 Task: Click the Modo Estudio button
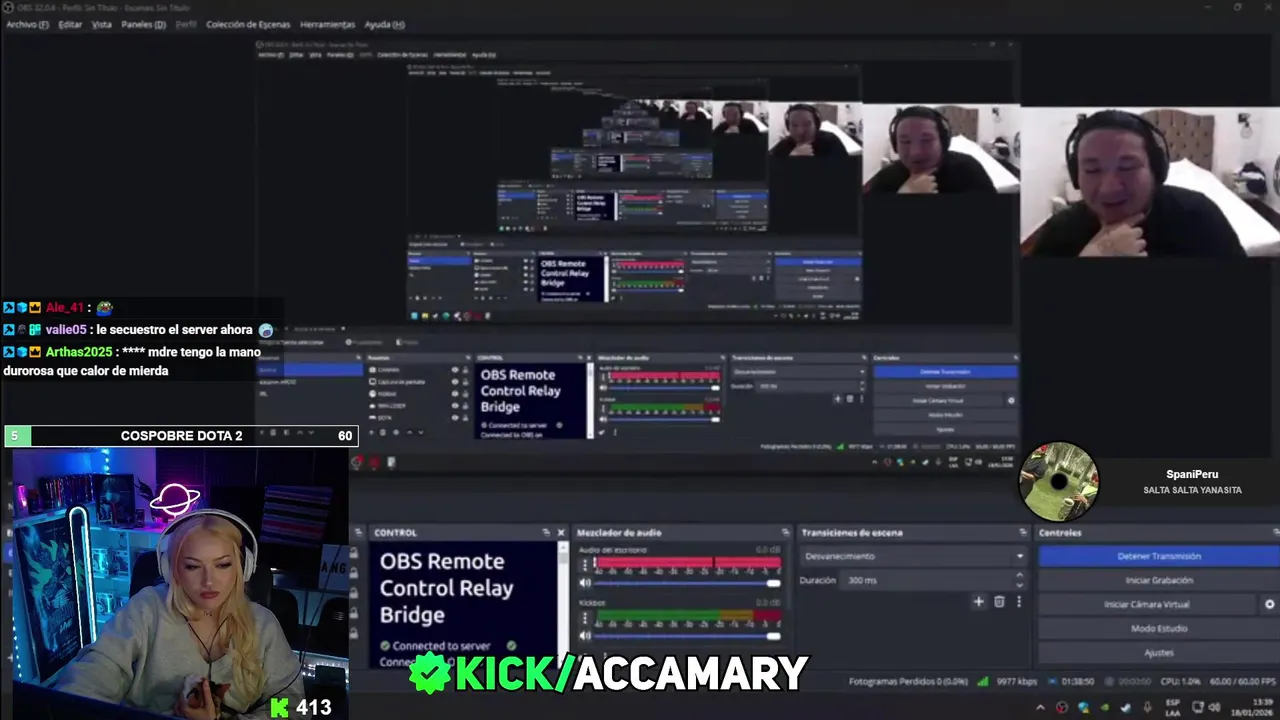pos(1159,628)
